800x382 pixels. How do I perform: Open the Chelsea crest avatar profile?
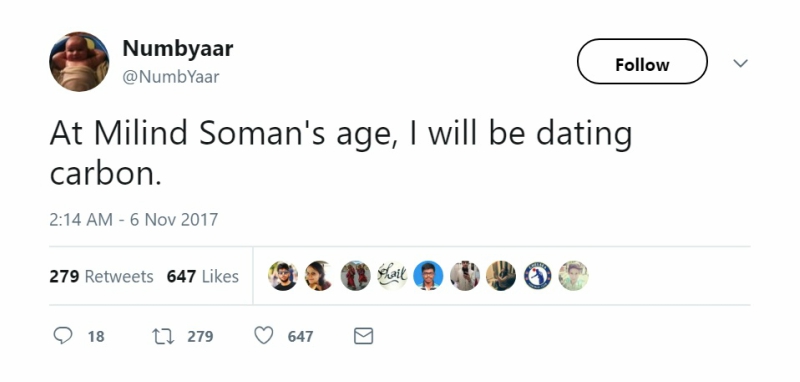click(537, 276)
